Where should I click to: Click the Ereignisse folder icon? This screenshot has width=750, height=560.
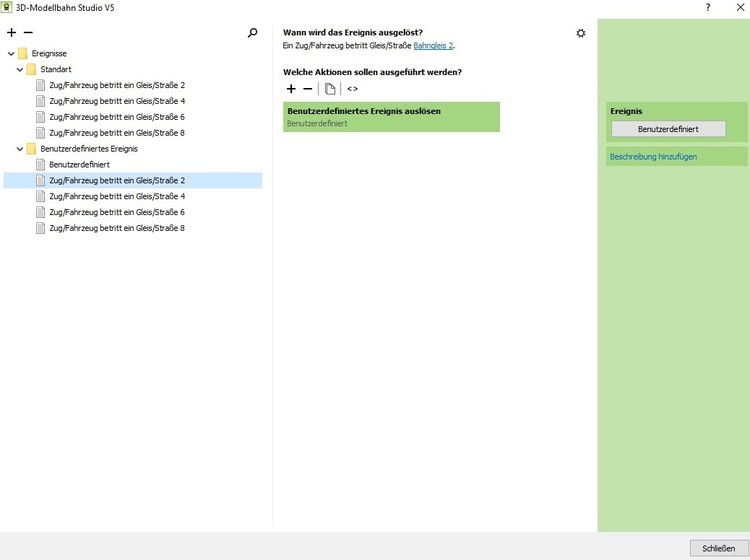tap(22, 53)
